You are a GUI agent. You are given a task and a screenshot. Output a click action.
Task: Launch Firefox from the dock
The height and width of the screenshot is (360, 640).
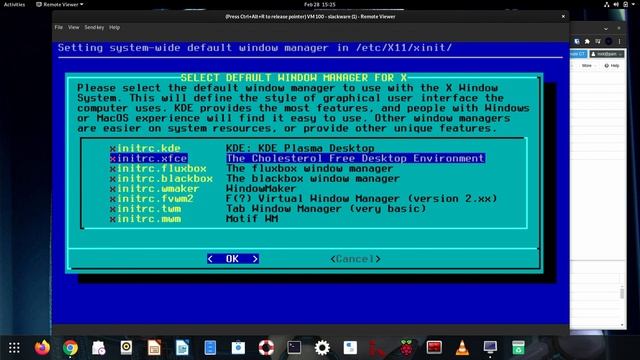point(42,348)
